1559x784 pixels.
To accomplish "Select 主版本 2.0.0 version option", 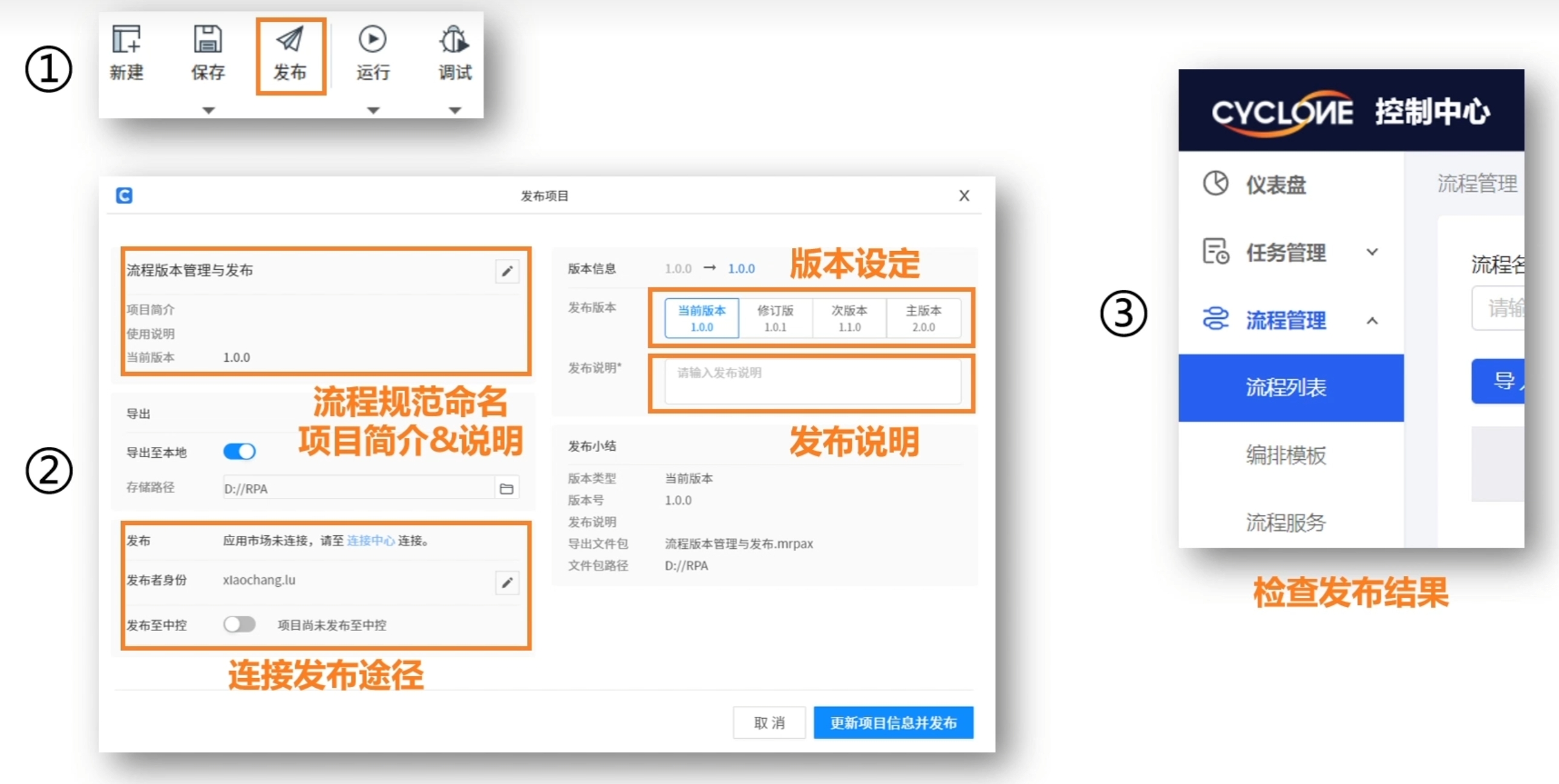I will point(924,318).
